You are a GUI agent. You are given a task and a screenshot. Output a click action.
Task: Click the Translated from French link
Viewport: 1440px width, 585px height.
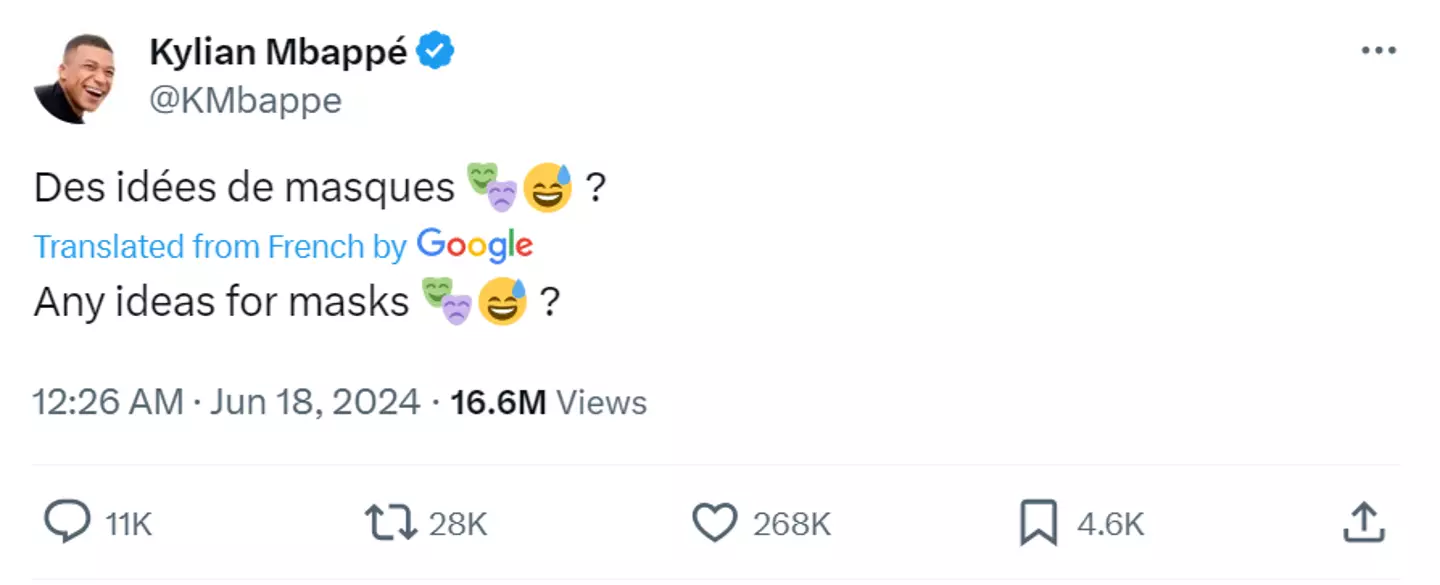pyautogui.click(x=220, y=246)
